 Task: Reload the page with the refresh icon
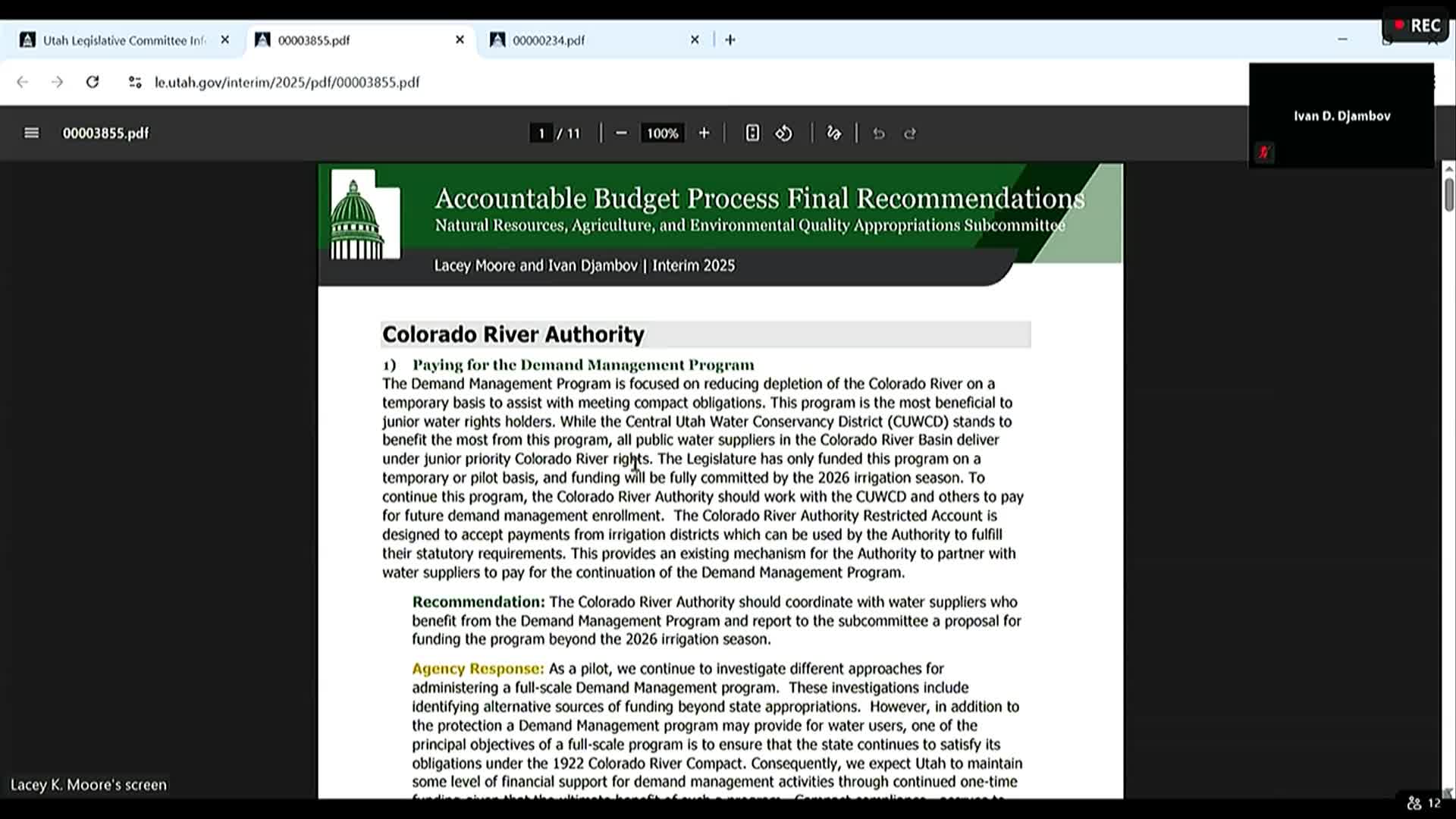(x=93, y=82)
